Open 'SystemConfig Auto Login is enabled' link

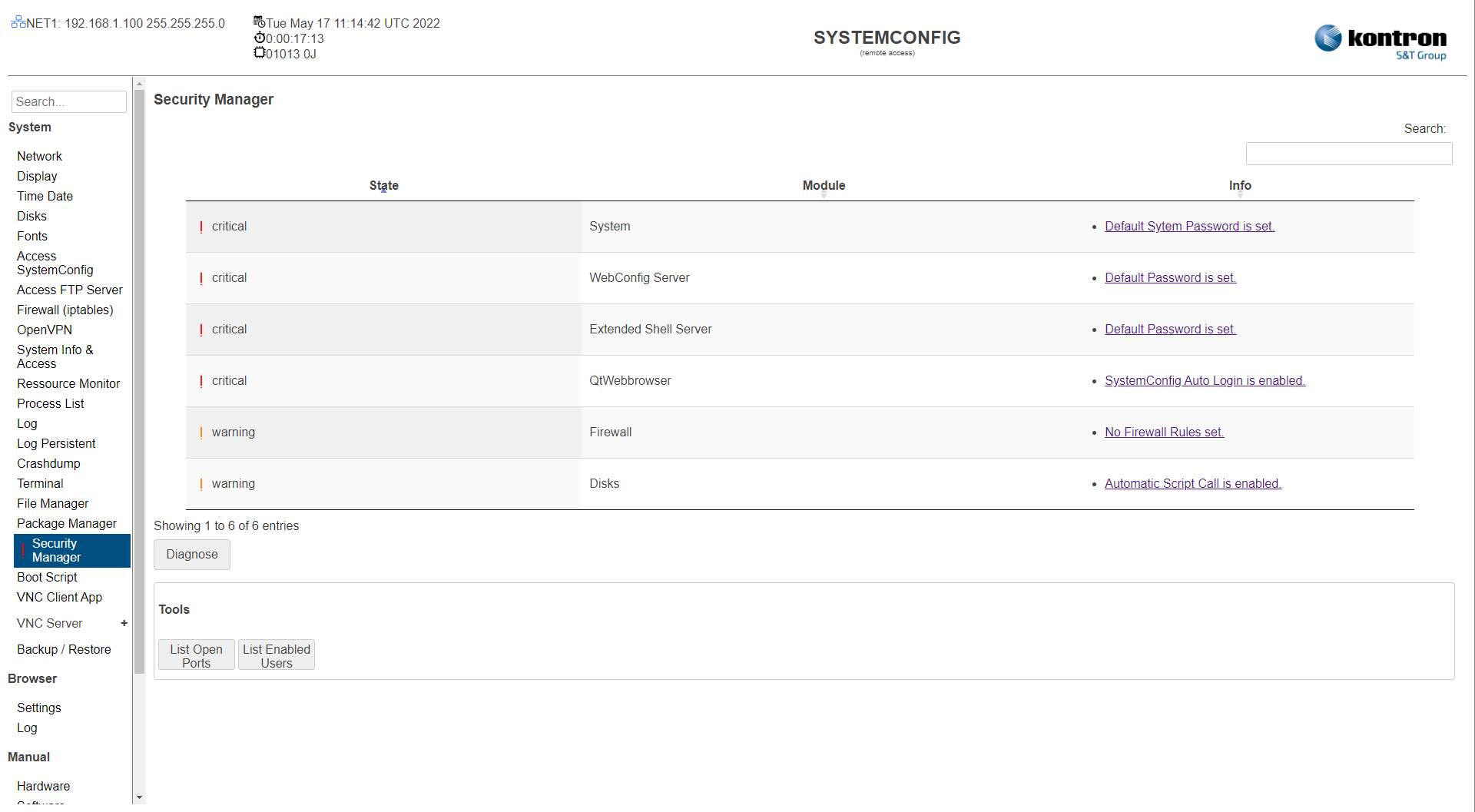point(1205,380)
